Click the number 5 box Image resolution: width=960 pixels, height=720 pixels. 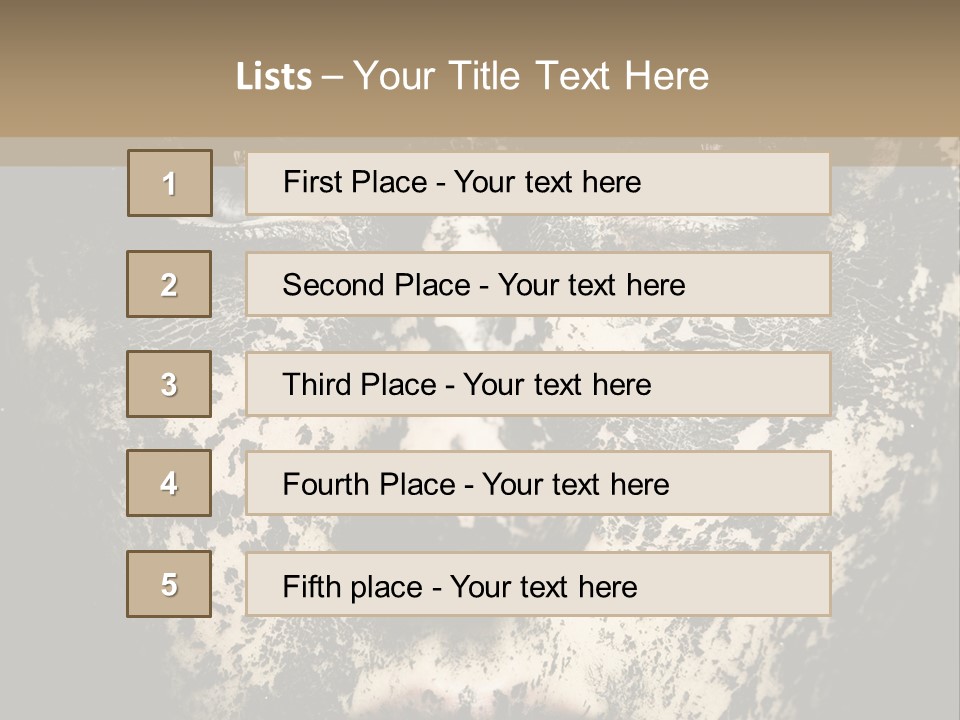(x=169, y=584)
